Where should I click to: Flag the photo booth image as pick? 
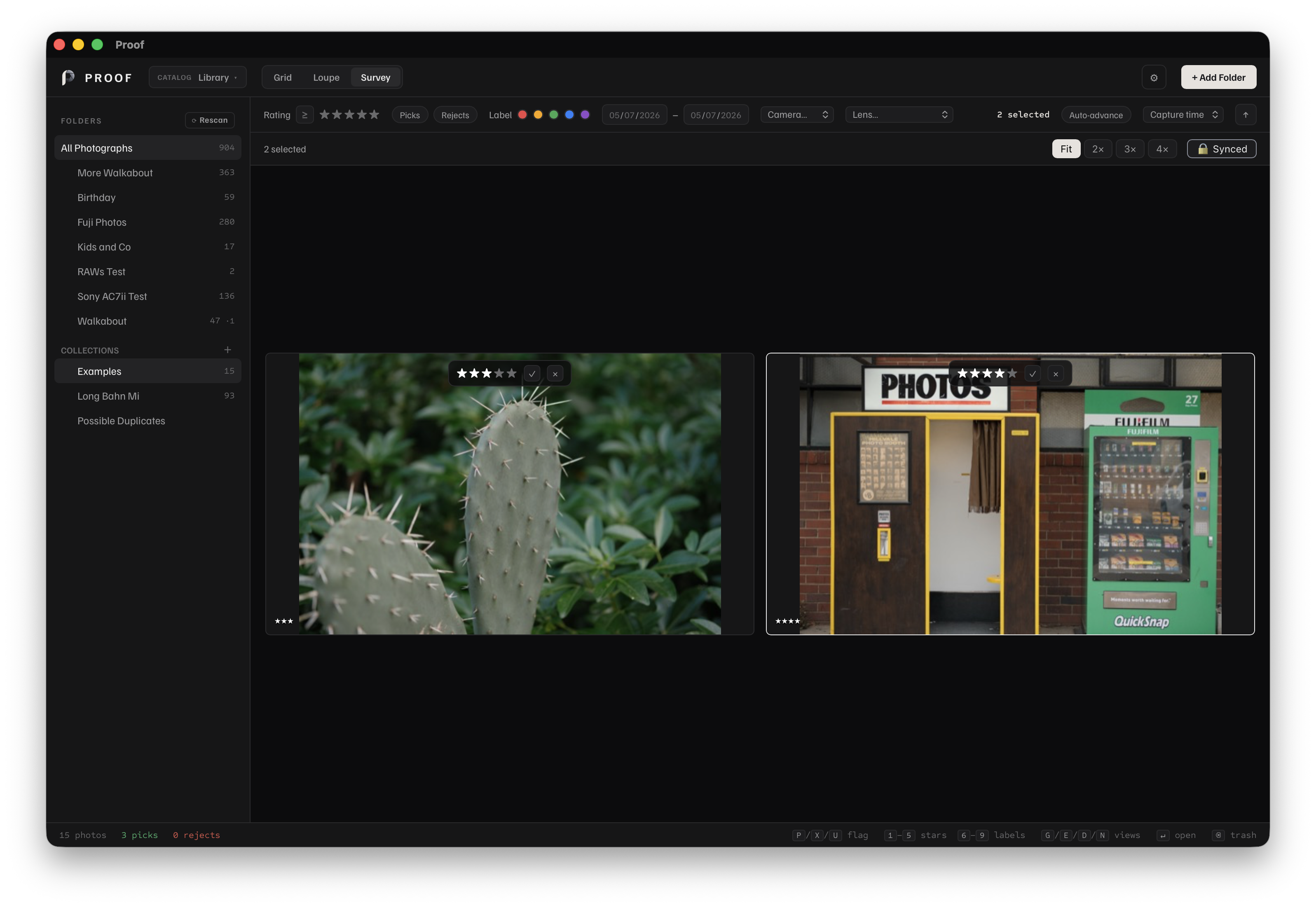click(1033, 374)
